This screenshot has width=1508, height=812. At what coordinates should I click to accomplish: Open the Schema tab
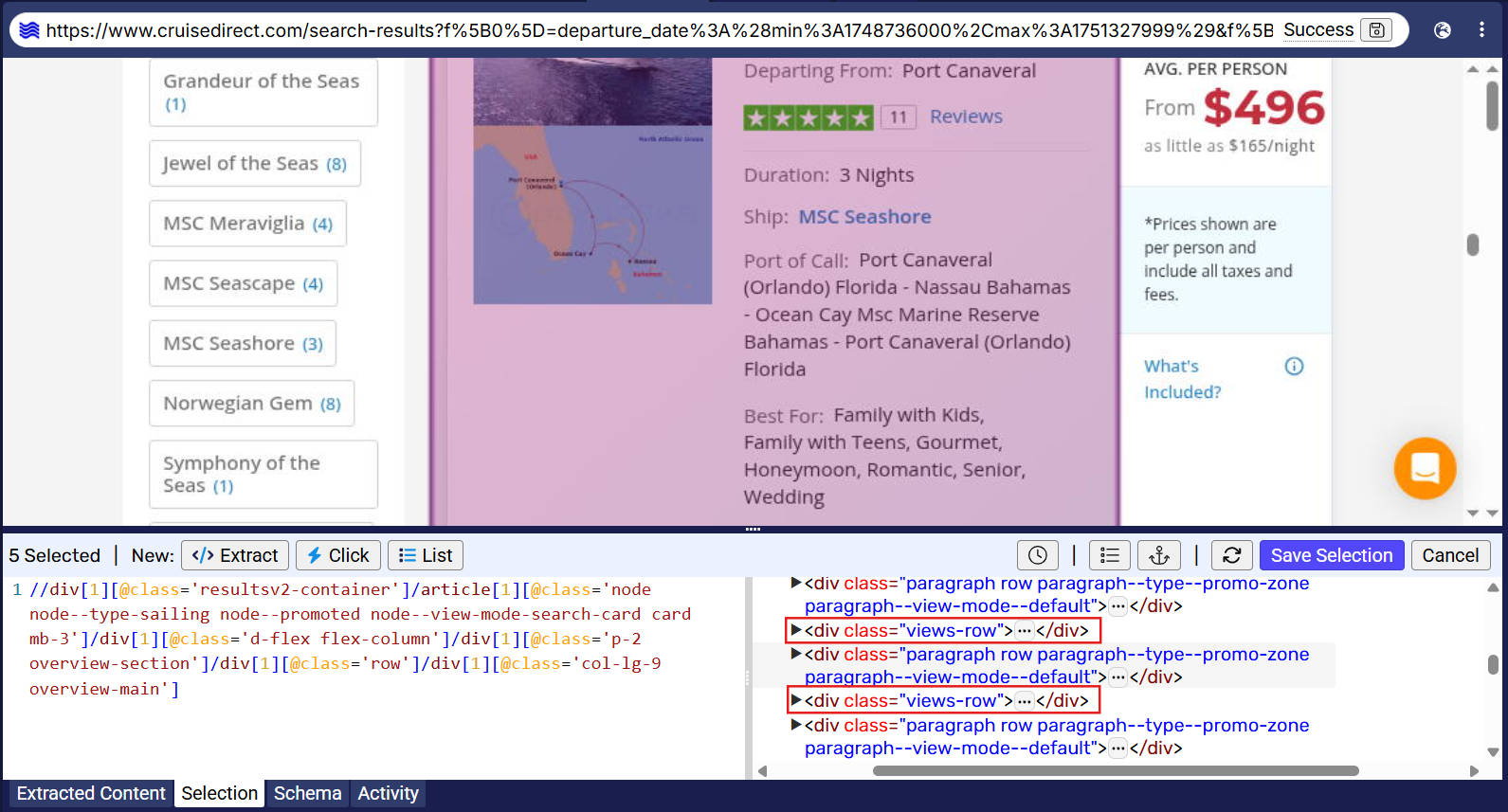click(307, 793)
